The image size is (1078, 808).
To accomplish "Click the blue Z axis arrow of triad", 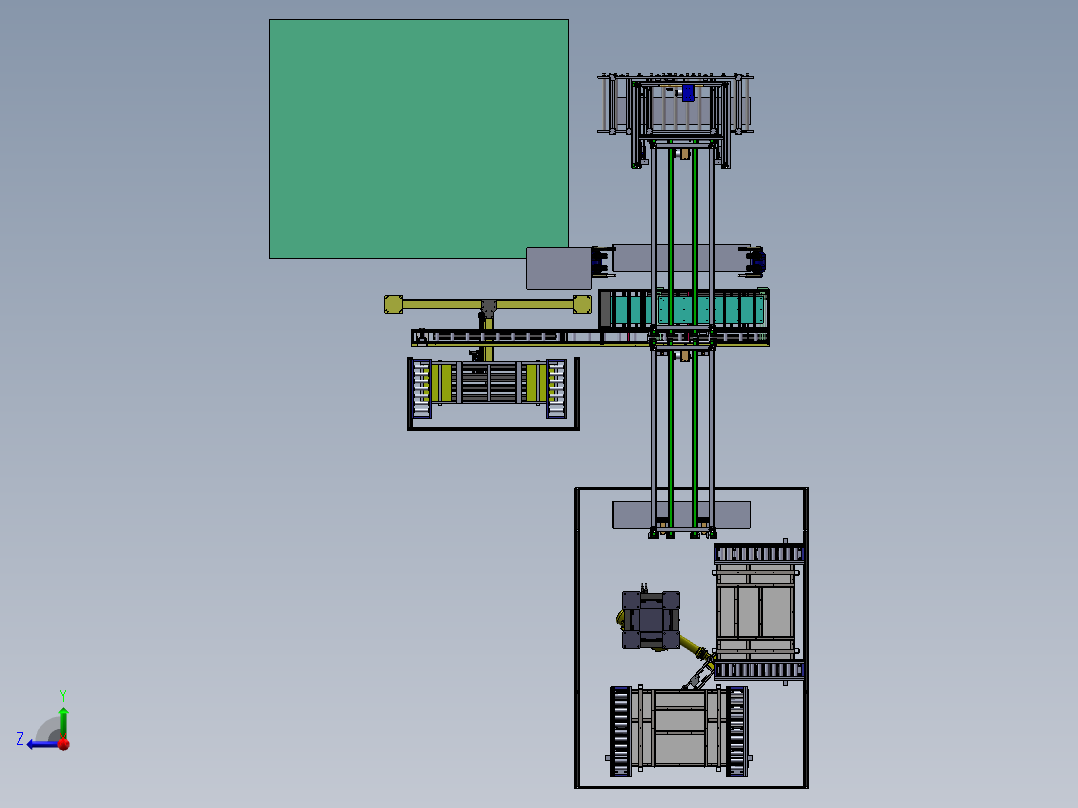I will [x=43, y=744].
